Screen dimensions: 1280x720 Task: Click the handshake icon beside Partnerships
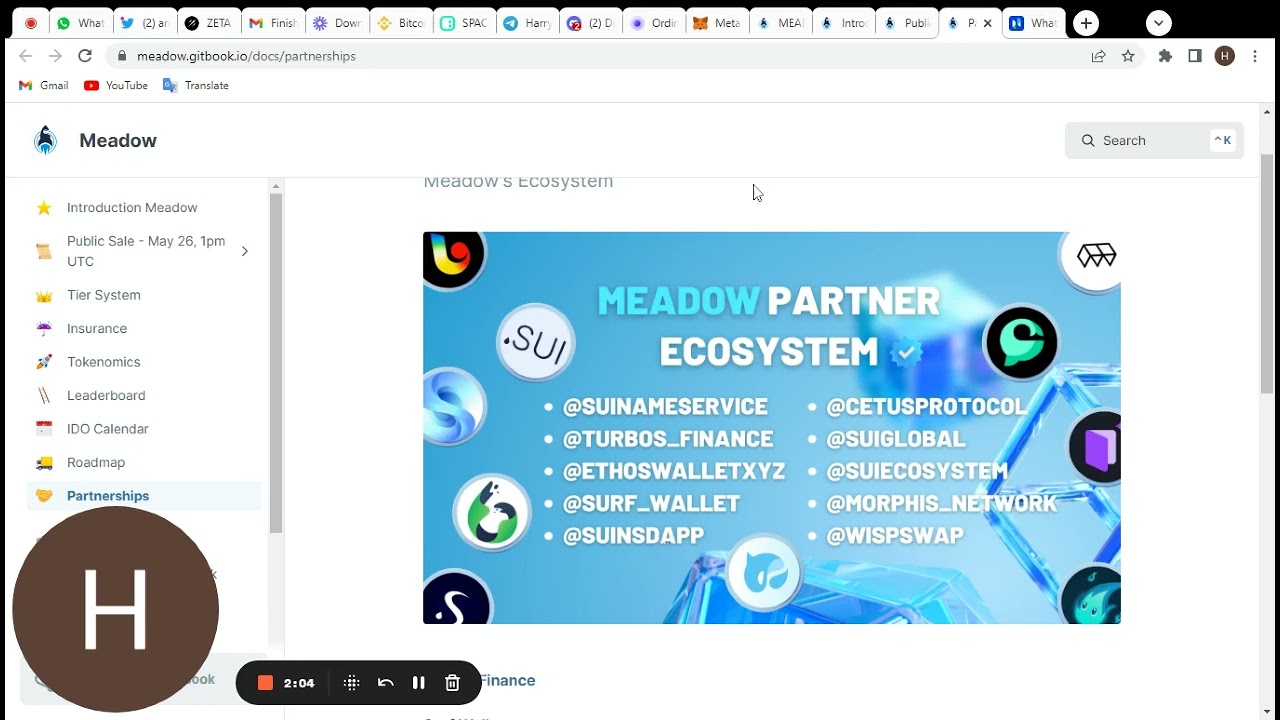[44, 496]
